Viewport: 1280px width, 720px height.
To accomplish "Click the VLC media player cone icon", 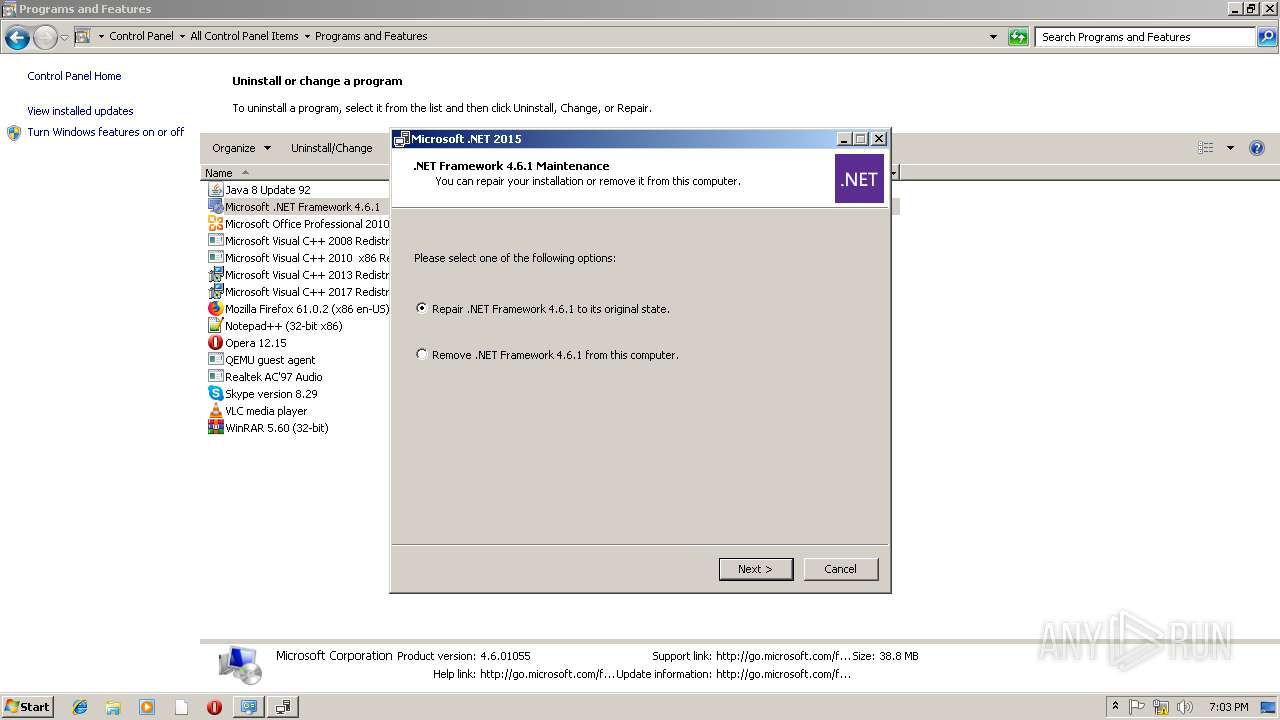I will 215,410.
